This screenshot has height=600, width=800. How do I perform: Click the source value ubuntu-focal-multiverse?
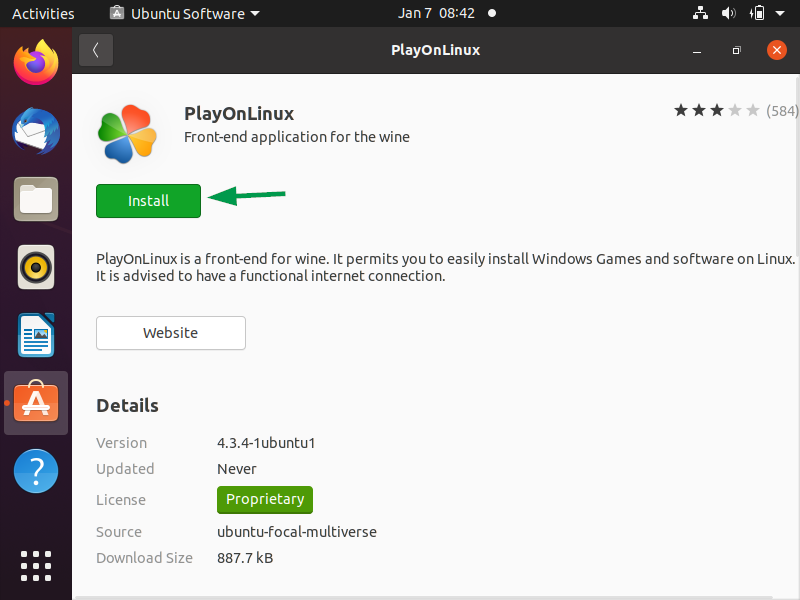point(297,532)
